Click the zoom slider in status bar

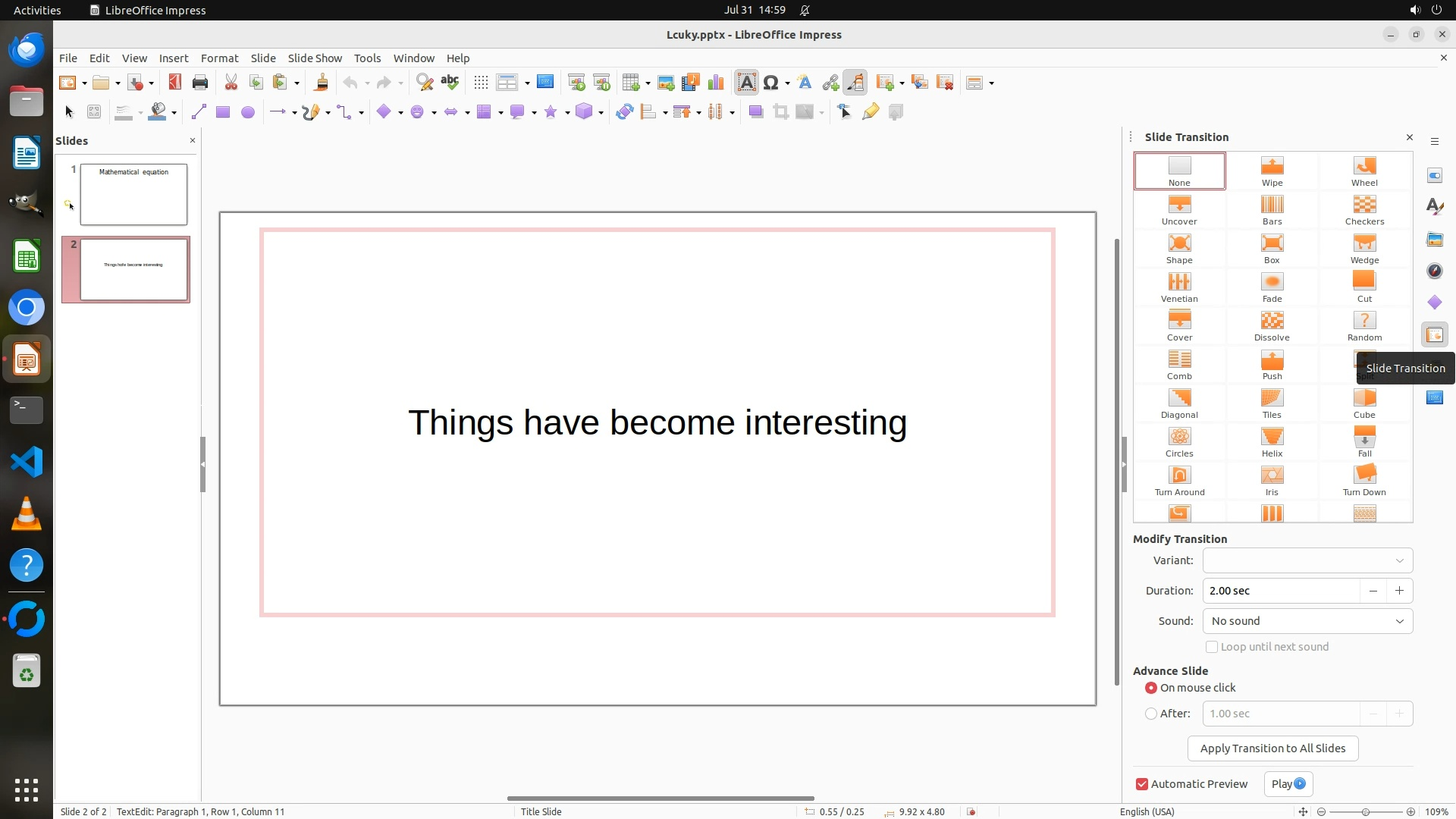pos(1365,811)
